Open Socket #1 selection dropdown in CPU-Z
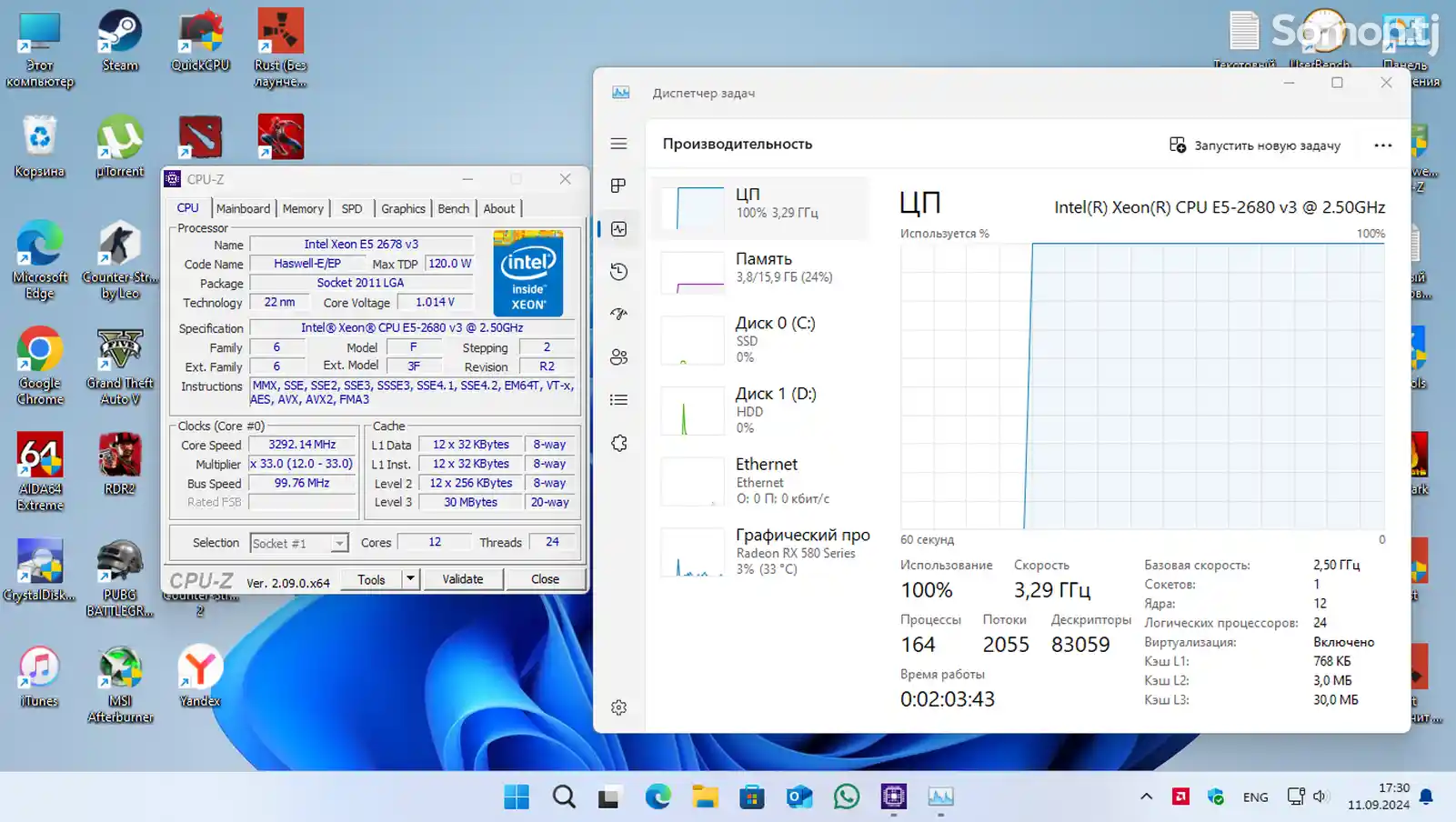1456x822 pixels. pos(298,544)
